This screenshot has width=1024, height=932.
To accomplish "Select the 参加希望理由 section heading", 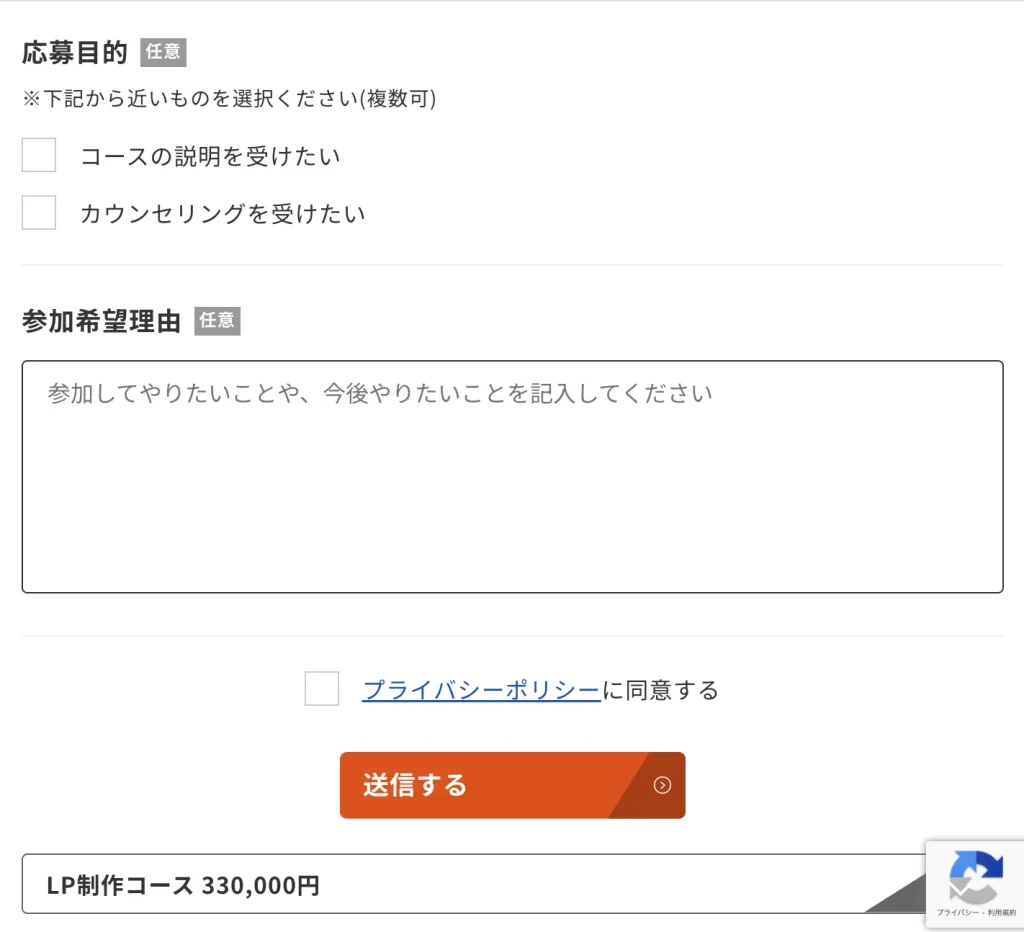I will pos(98,321).
